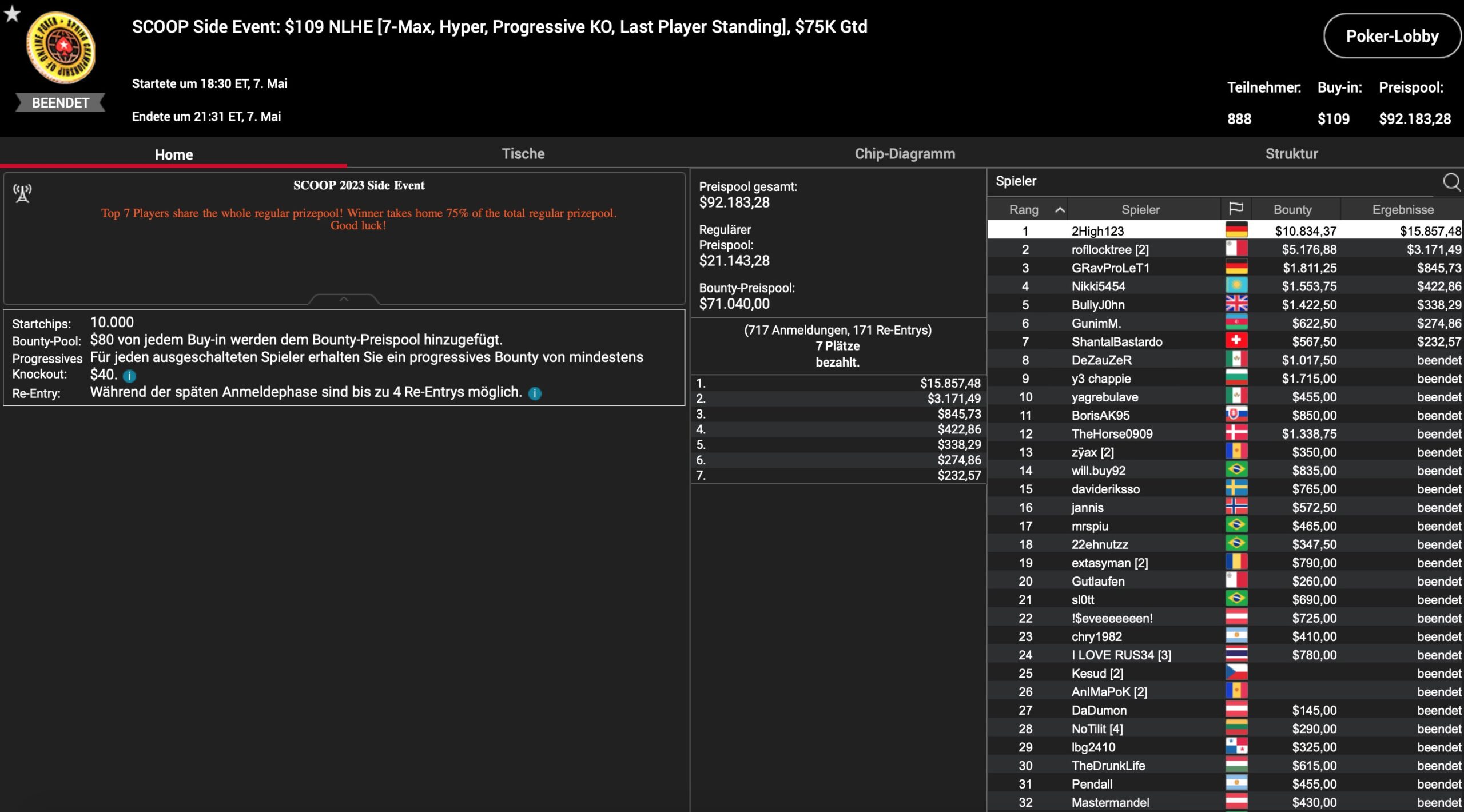Select the first place payout row
The image size is (1464, 812).
[838, 383]
